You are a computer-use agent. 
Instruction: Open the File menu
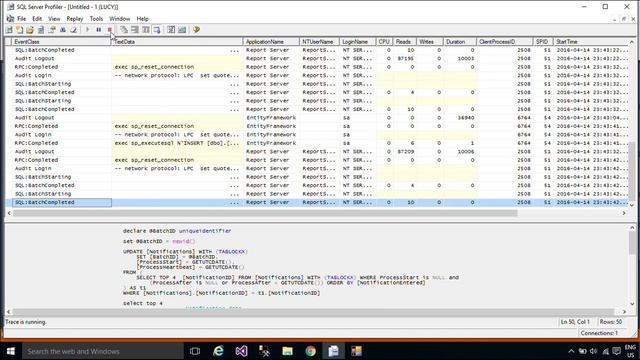(22, 19)
